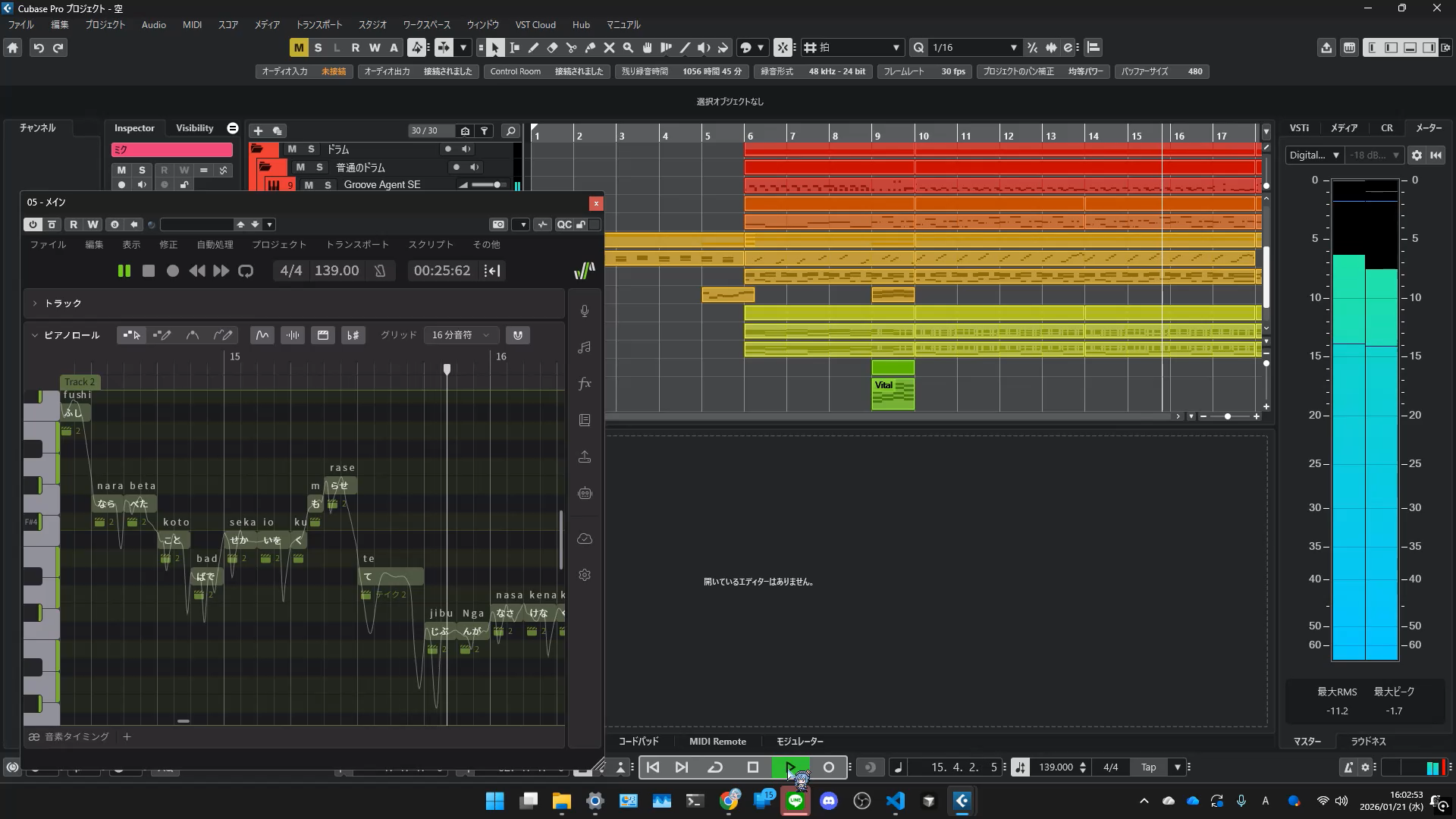Viewport: 1456px width, 819px height.
Task: Open the 自動処理 menu in plugin window
Action: (215, 245)
